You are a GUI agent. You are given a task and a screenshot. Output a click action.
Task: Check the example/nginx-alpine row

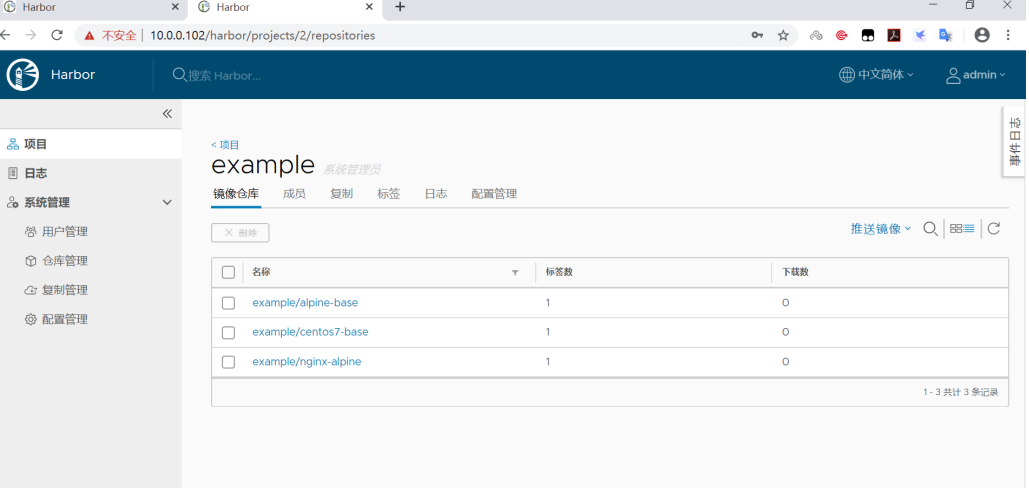point(228,362)
